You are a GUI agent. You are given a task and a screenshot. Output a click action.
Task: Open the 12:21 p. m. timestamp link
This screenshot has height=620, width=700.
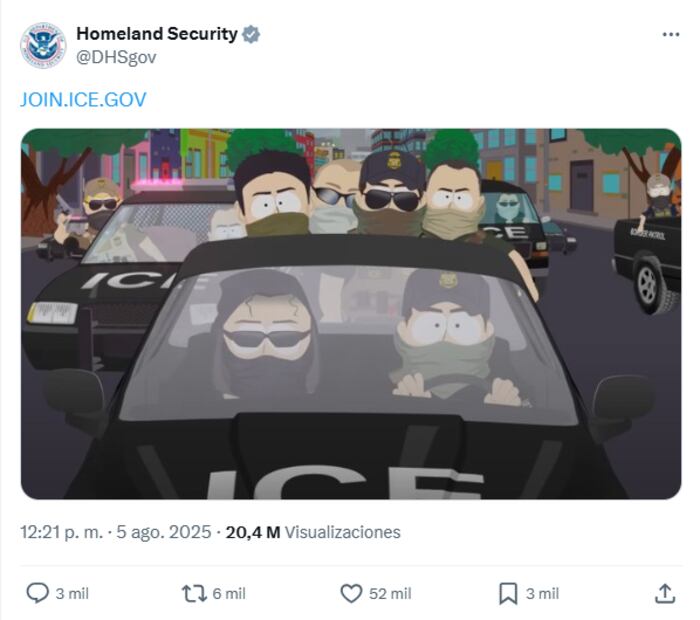62,532
